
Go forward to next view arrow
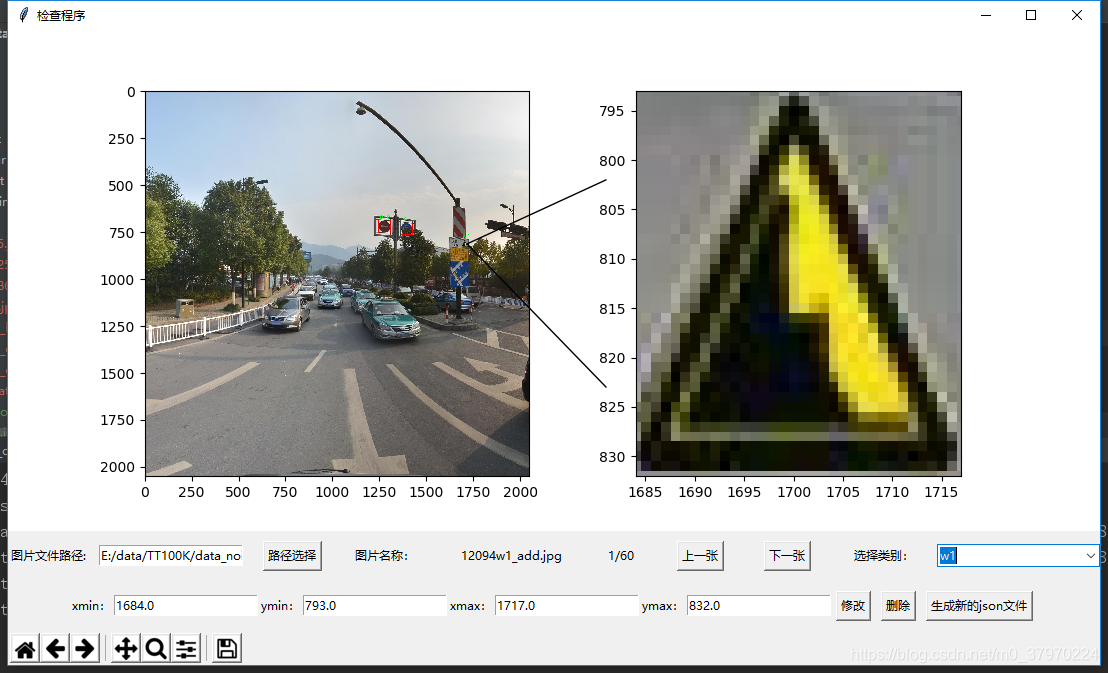click(x=85, y=648)
